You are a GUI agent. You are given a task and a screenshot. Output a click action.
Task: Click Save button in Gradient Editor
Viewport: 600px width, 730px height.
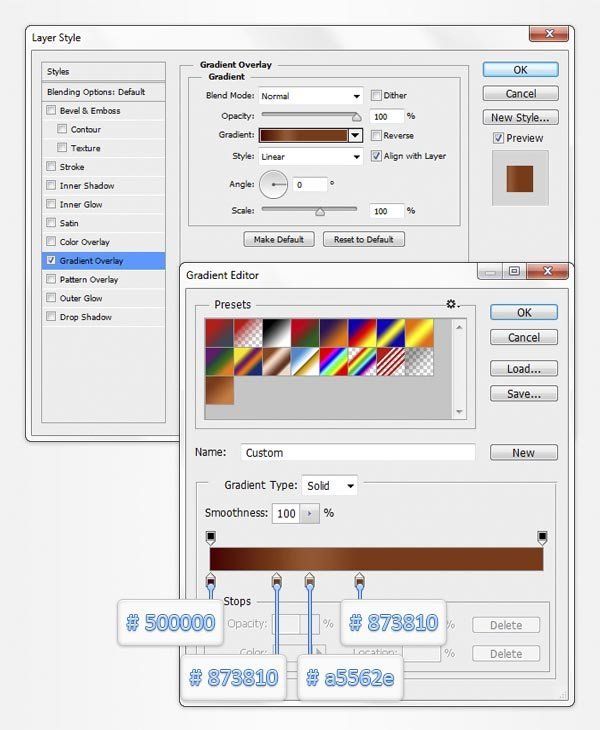pos(524,394)
